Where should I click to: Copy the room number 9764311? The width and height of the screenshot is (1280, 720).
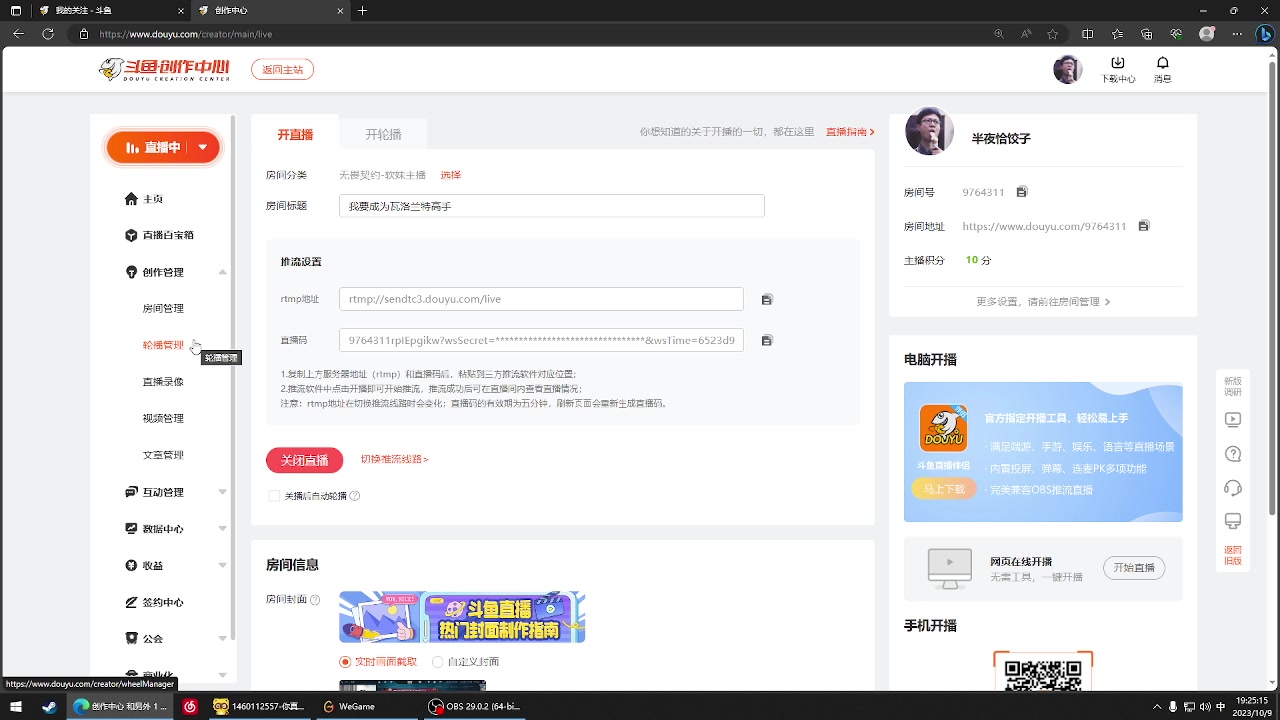click(1022, 192)
